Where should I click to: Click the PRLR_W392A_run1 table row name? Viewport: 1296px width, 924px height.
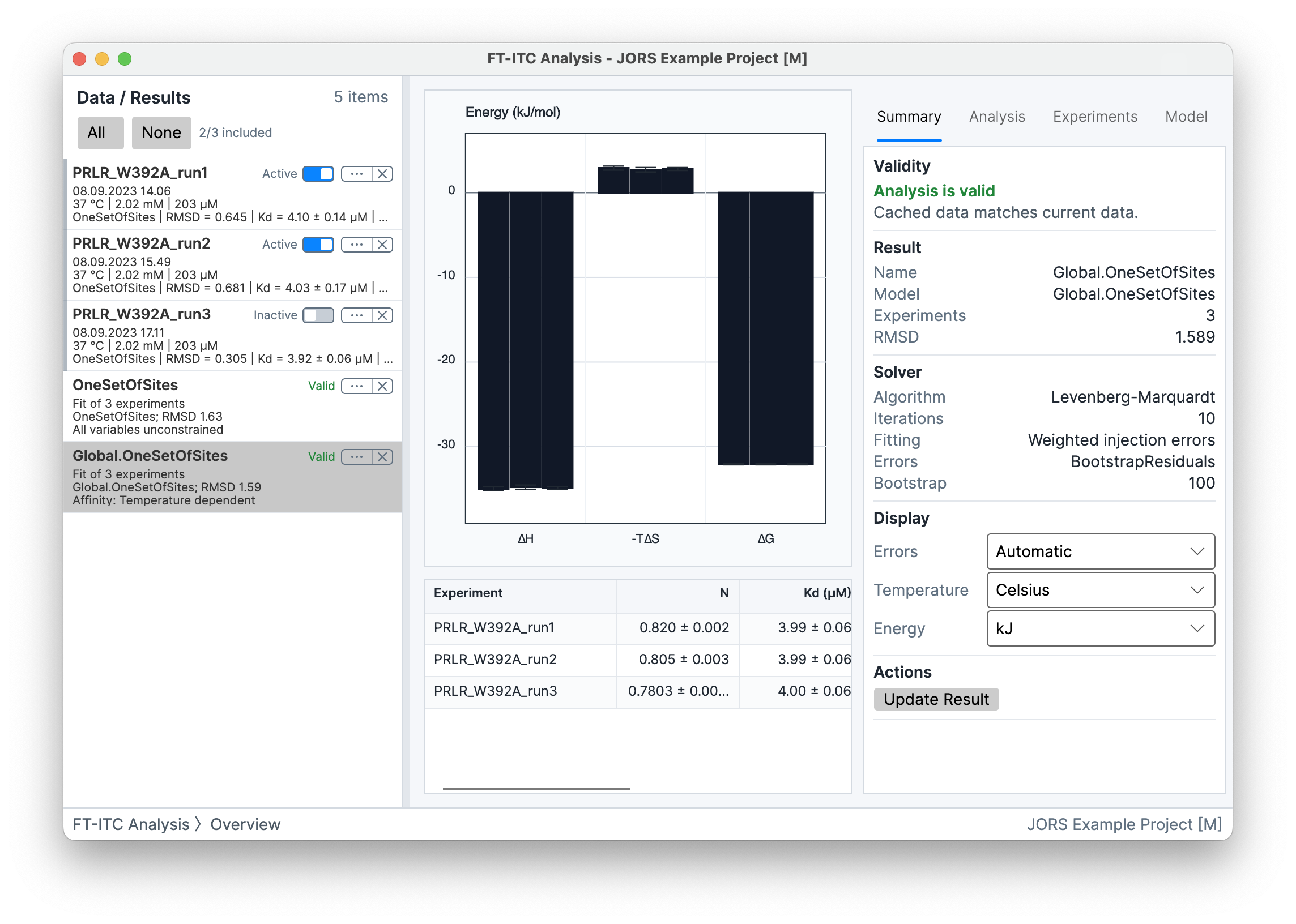[x=494, y=628]
